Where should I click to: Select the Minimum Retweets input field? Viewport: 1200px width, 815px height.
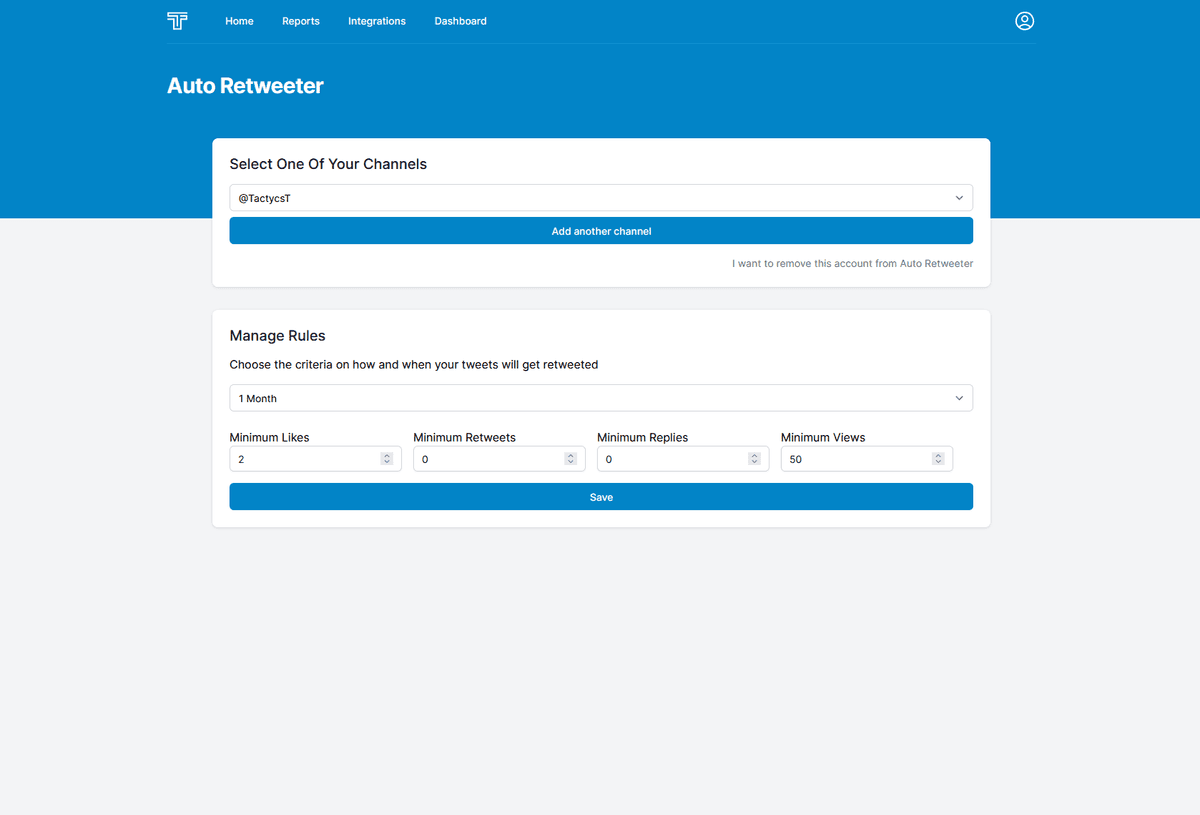(x=488, y=459)
